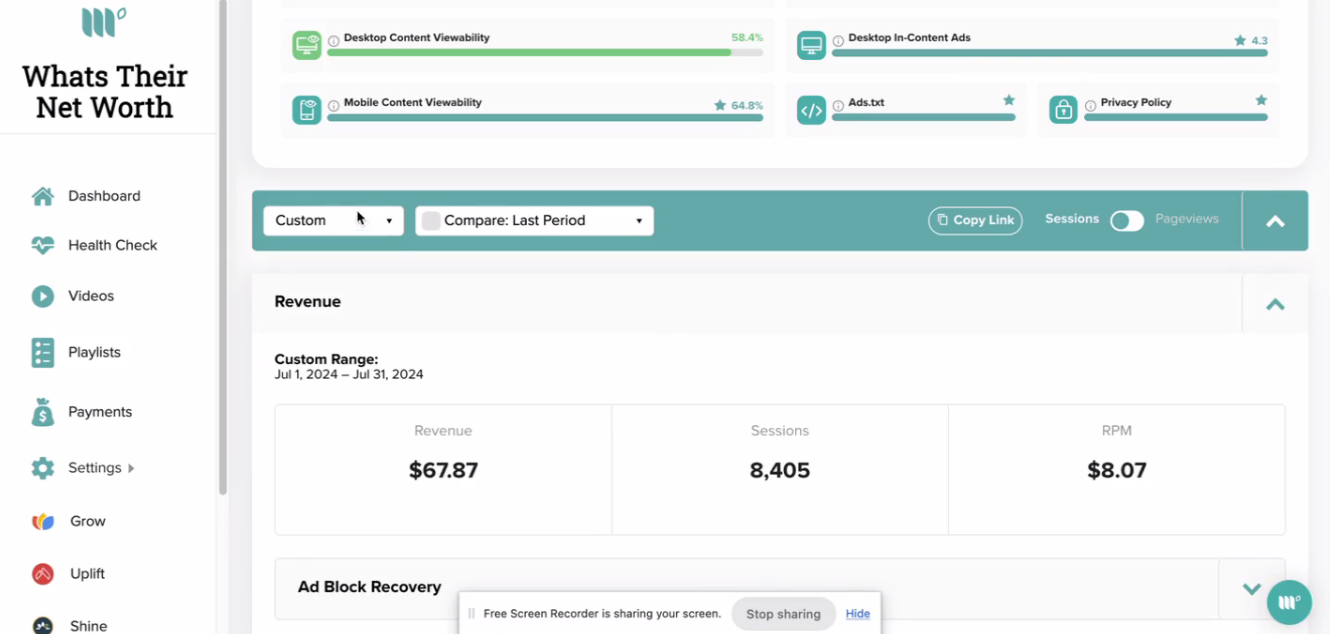
Task: Open the Dashboard home icon
Action: [42, 196]
